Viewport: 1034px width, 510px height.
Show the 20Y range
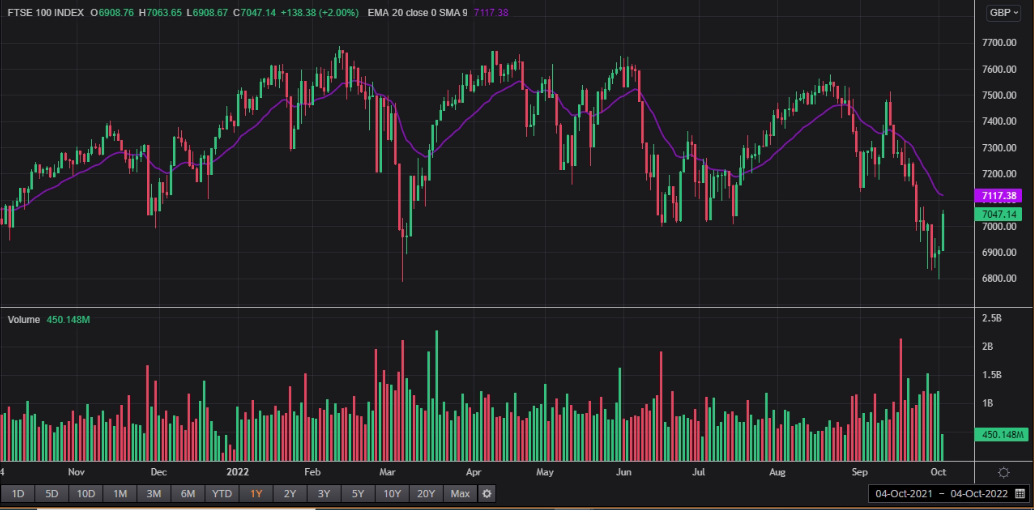(426, 494)
